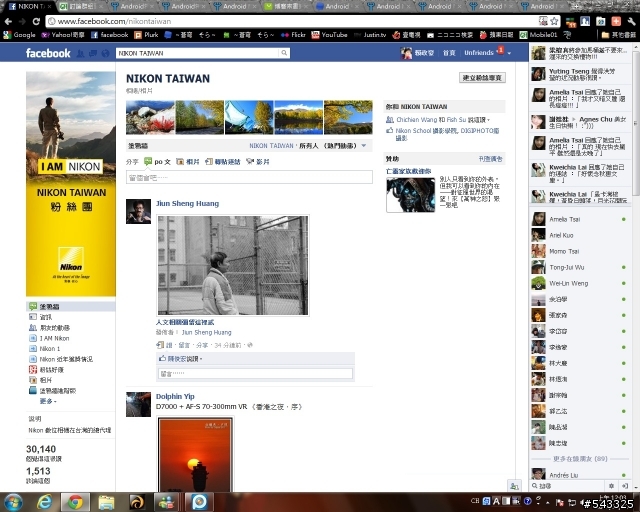Image resolution: width=640 pixels, height=512 pixels.
Task: Expand the 更多 list in left sidebar
Action: pyautogui.click(x=48, y=401)
